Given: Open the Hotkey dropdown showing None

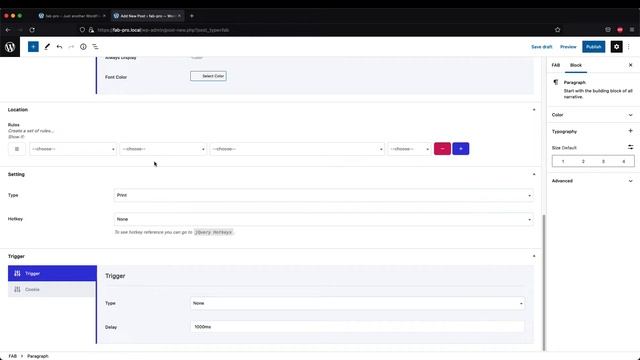Looking at the screenshot, I should (x=324, y=219).
